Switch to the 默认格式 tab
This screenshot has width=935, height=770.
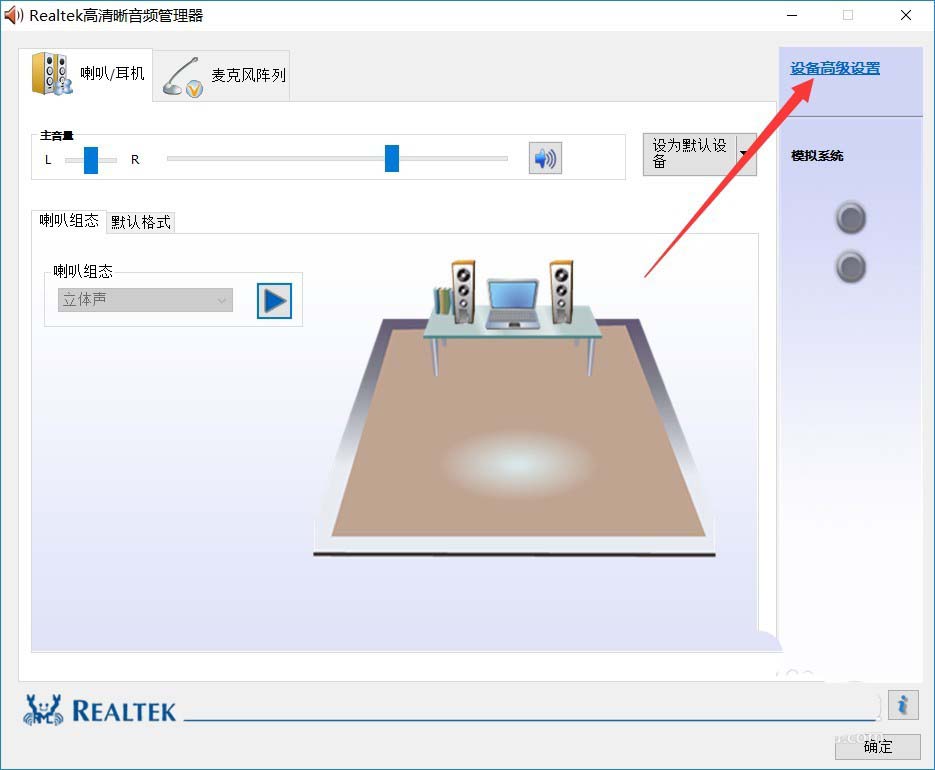point(140,222)
